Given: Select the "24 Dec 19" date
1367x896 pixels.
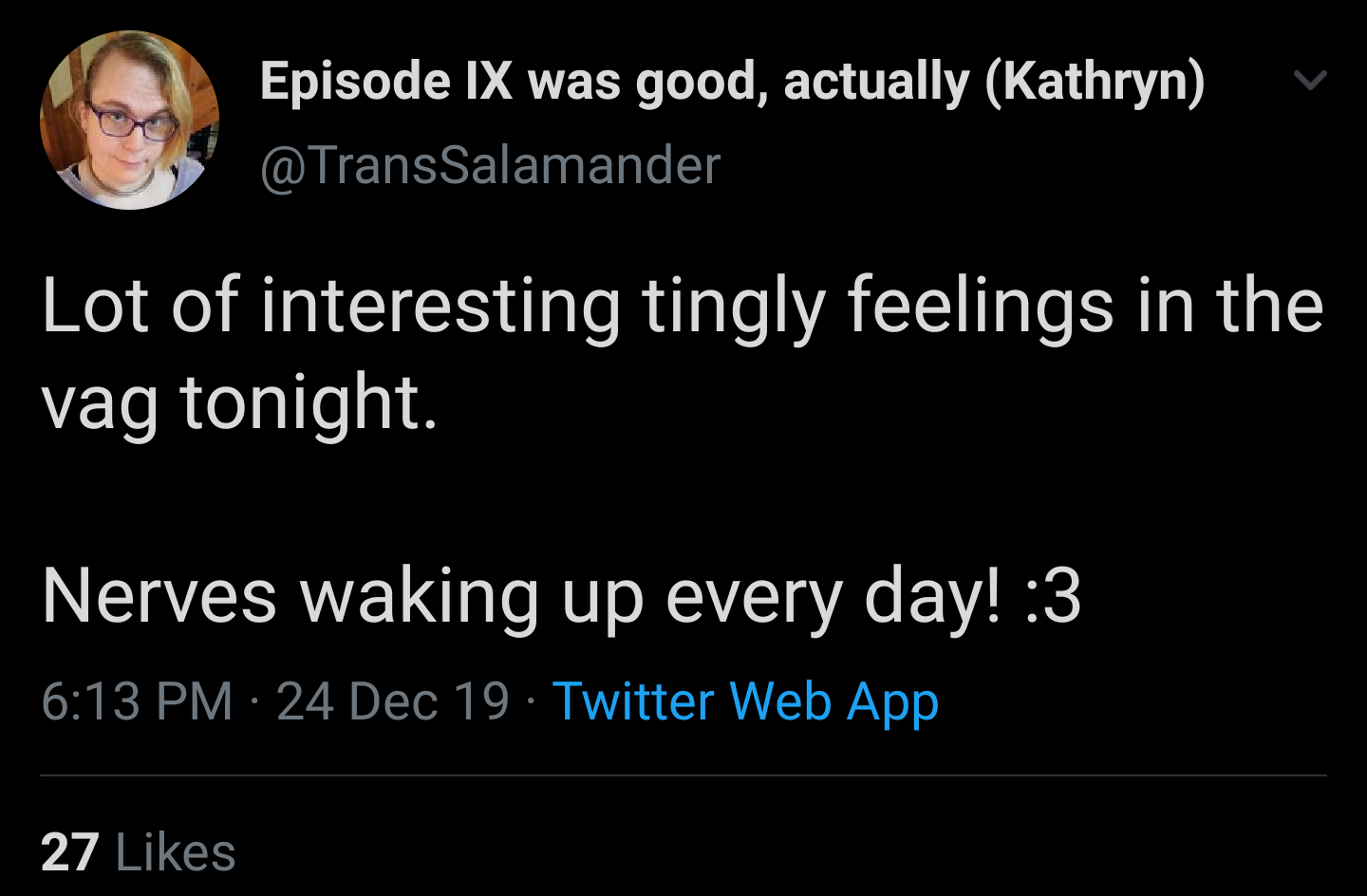Looking at the screenshot, I should [x=393, y=701].
